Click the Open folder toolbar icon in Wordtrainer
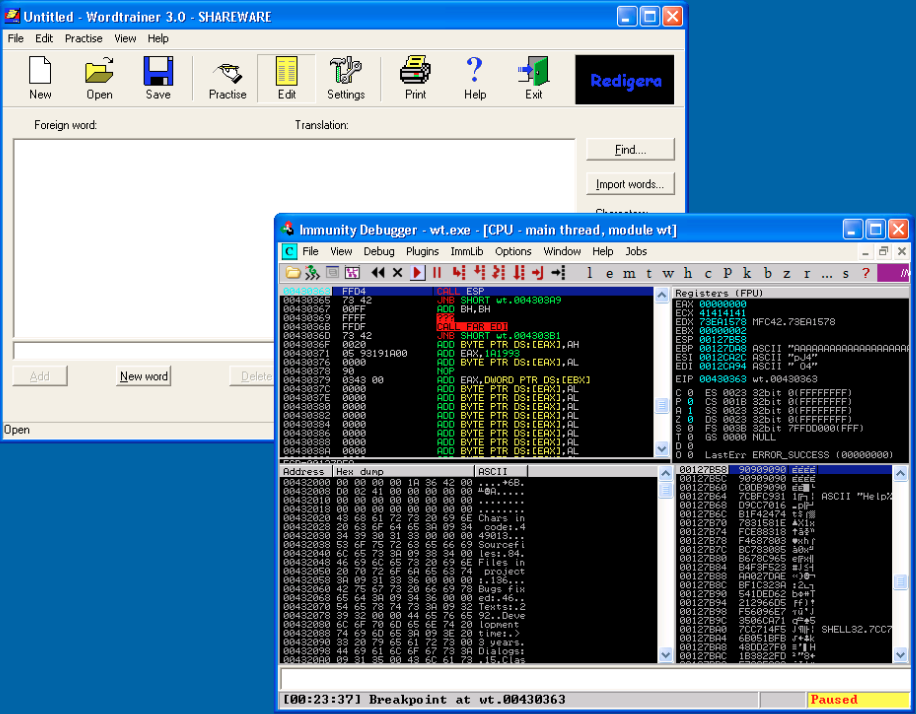916x714 pixels. point(99,78)
